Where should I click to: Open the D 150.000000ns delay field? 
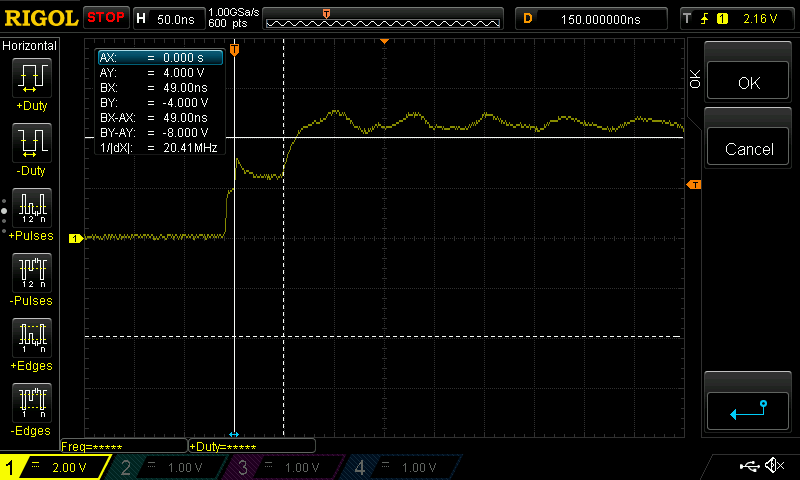point(590,18)
